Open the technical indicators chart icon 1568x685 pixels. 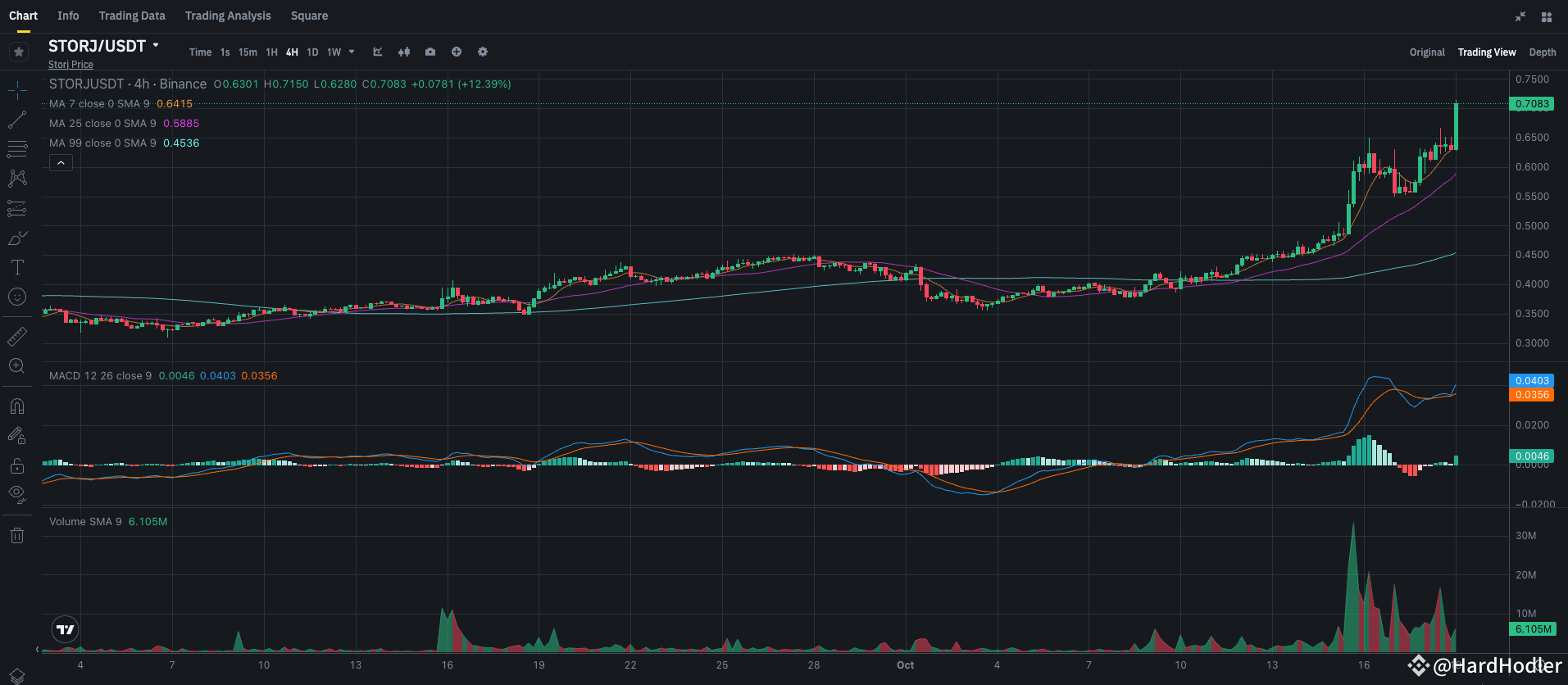pos(378,52)
